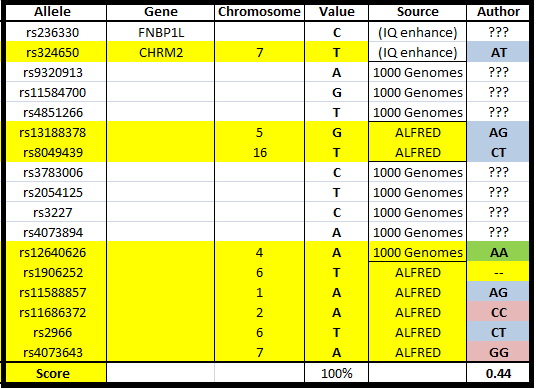Select the green AA author cell
The image size is (536, 389).
pyautogui.click(x=498, y=252)
